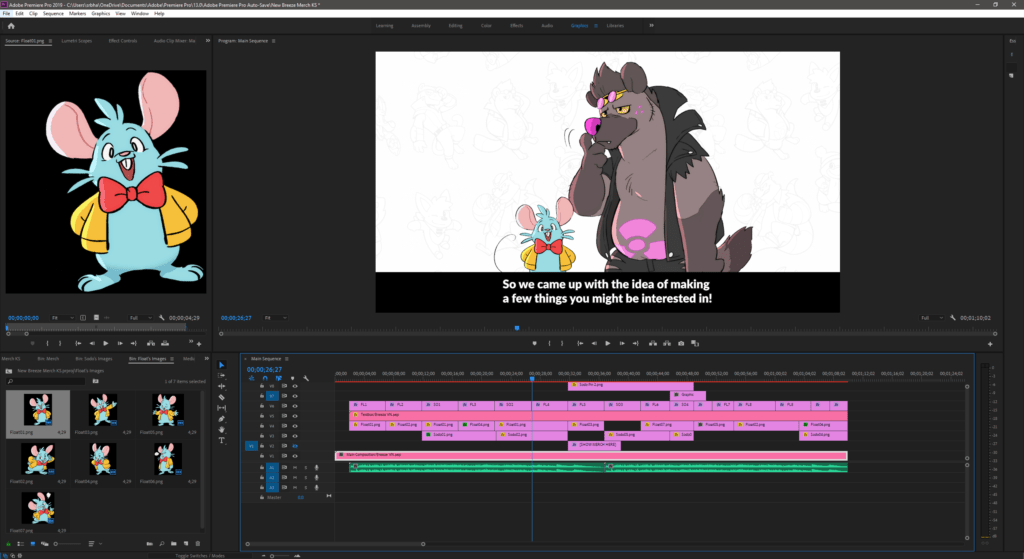Toggle snap magnet in the timeline
The image size is (1024, 559).
point(264,378)
